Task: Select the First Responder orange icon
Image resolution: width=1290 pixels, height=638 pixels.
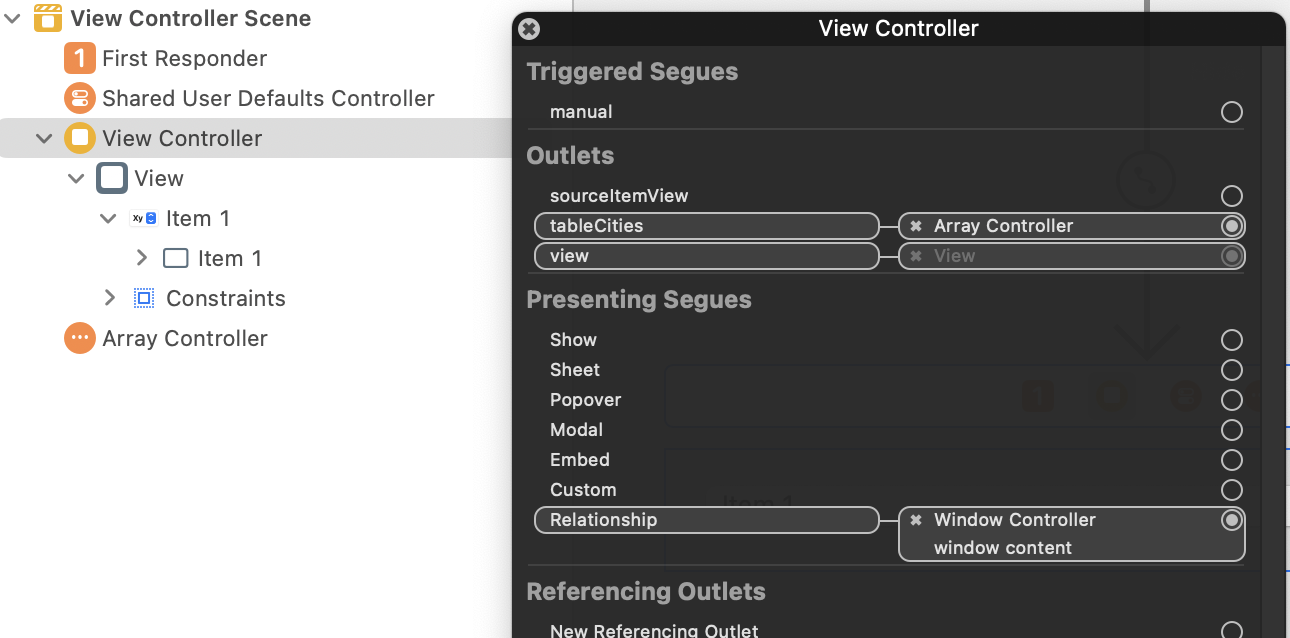Action: click(x=80, y=58)
